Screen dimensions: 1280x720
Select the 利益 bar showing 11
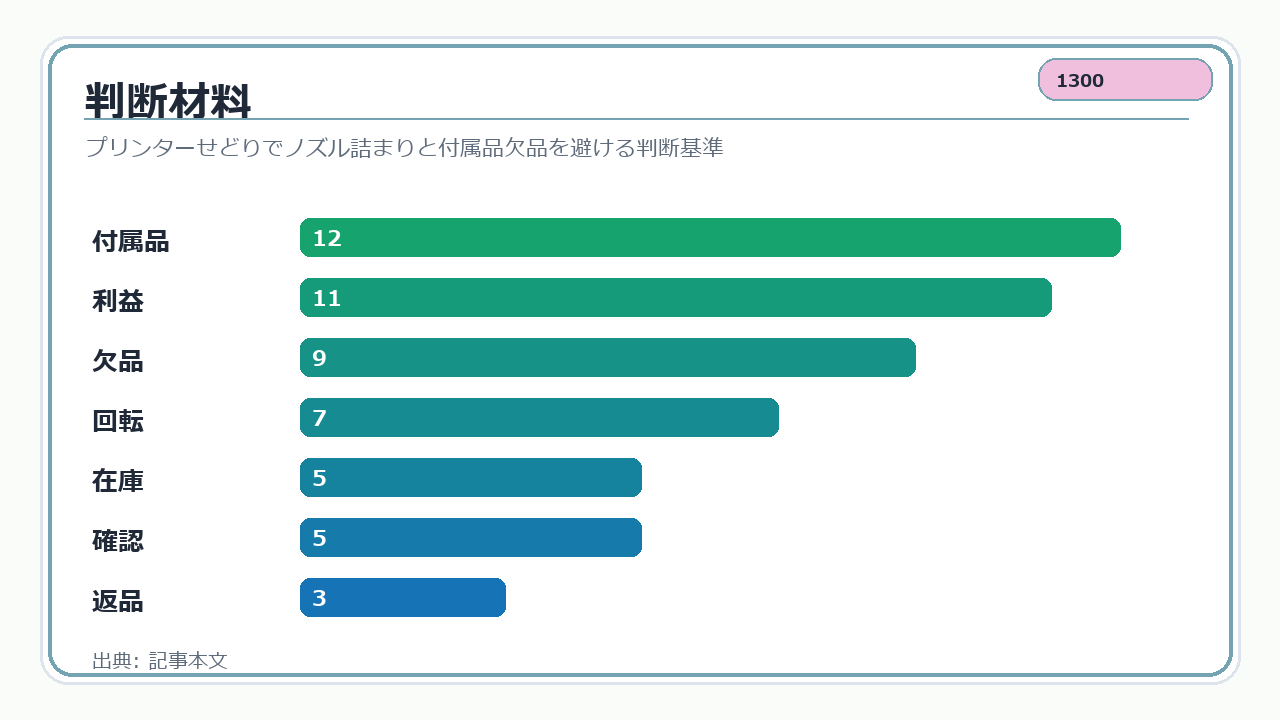tap(676, 298)
